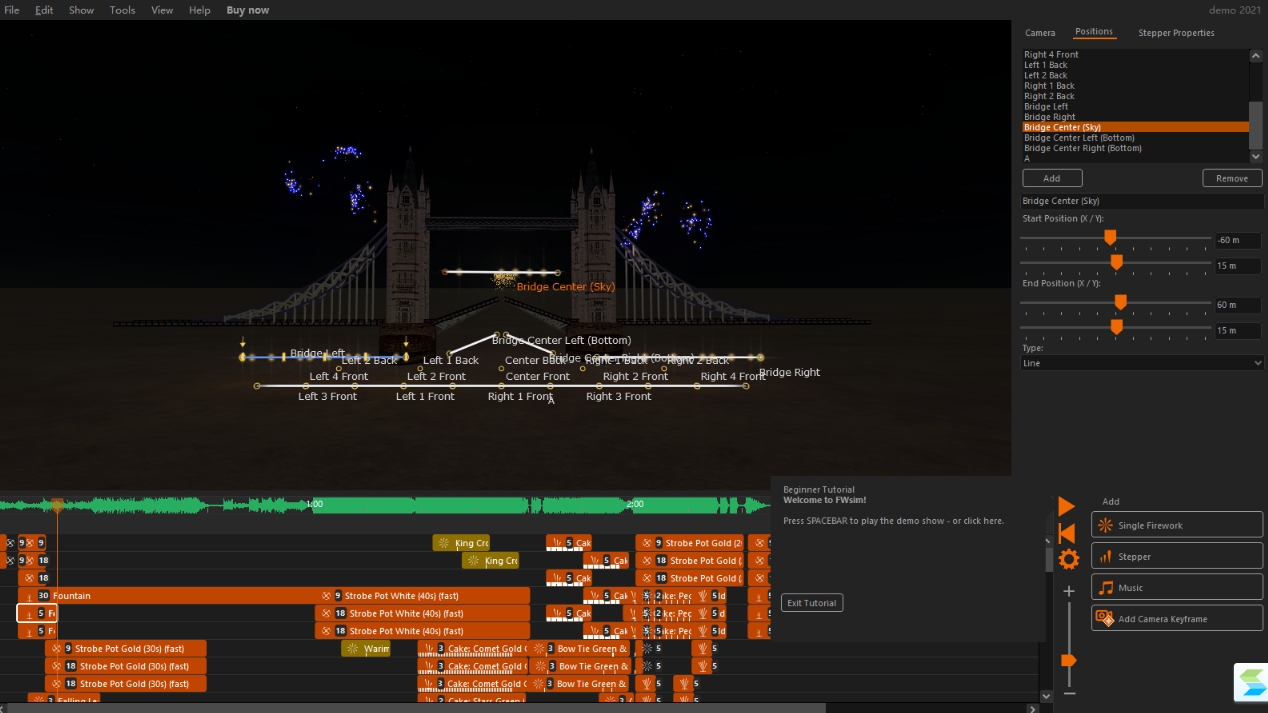Click the timeline zoom-out minus icon
Screen dimensions: 1268x713
click(1069, 693)
